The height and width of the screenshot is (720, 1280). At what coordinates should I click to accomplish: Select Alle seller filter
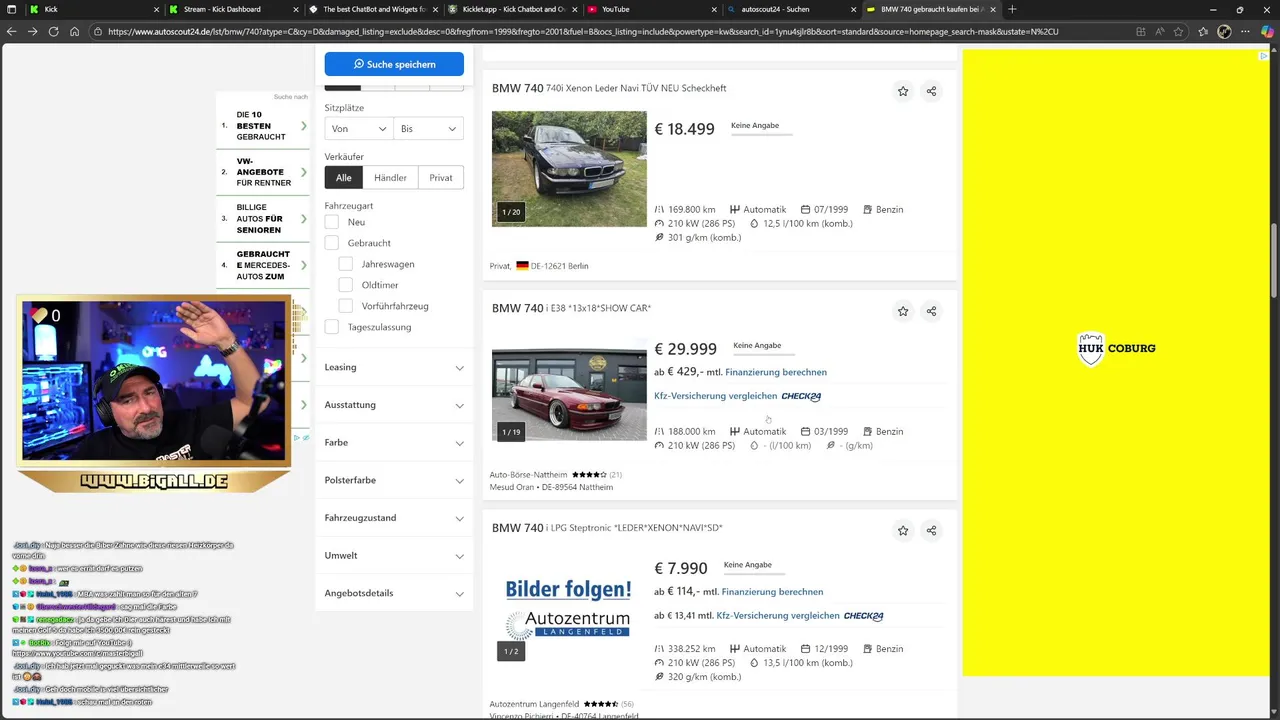tap(344, 178)
